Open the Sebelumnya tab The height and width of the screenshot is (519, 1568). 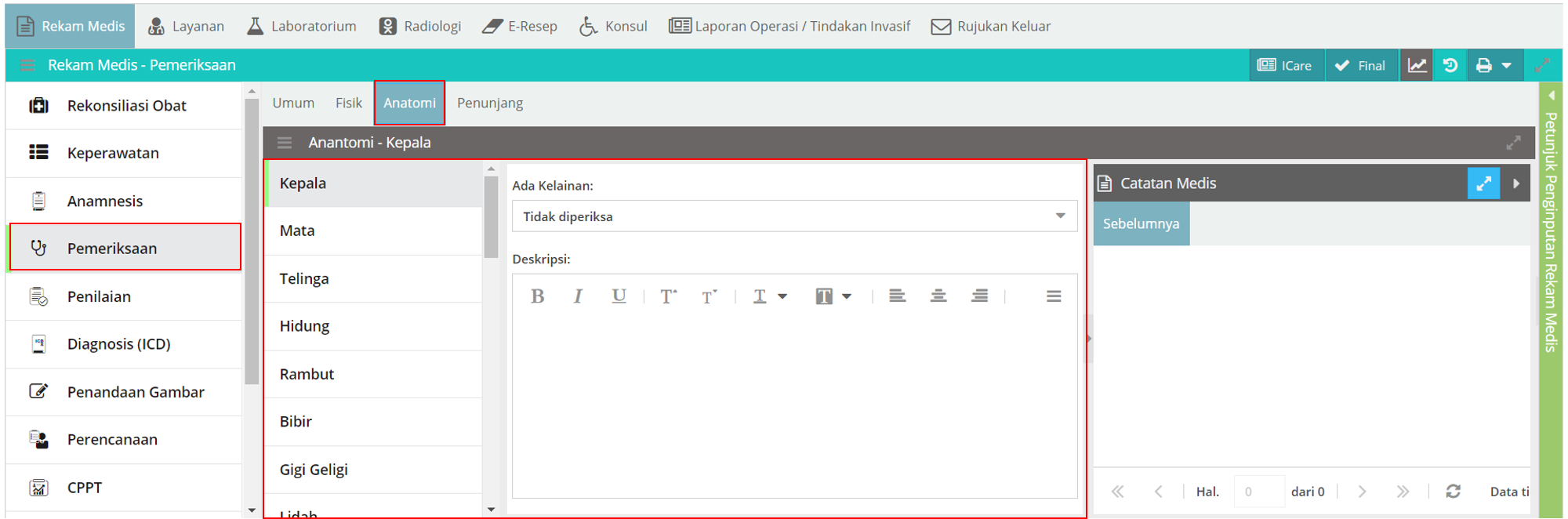[1141, 224]
